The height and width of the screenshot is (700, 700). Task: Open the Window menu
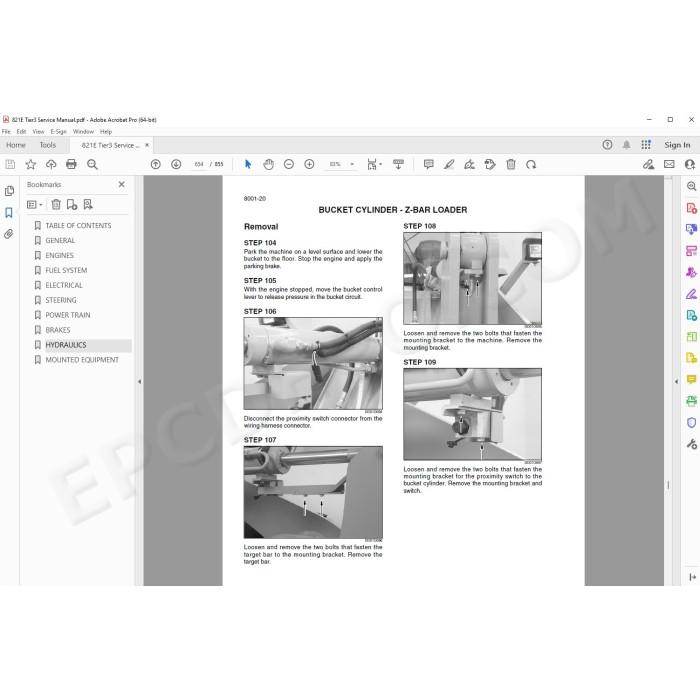pyautogui.click(x=83, y=132)
